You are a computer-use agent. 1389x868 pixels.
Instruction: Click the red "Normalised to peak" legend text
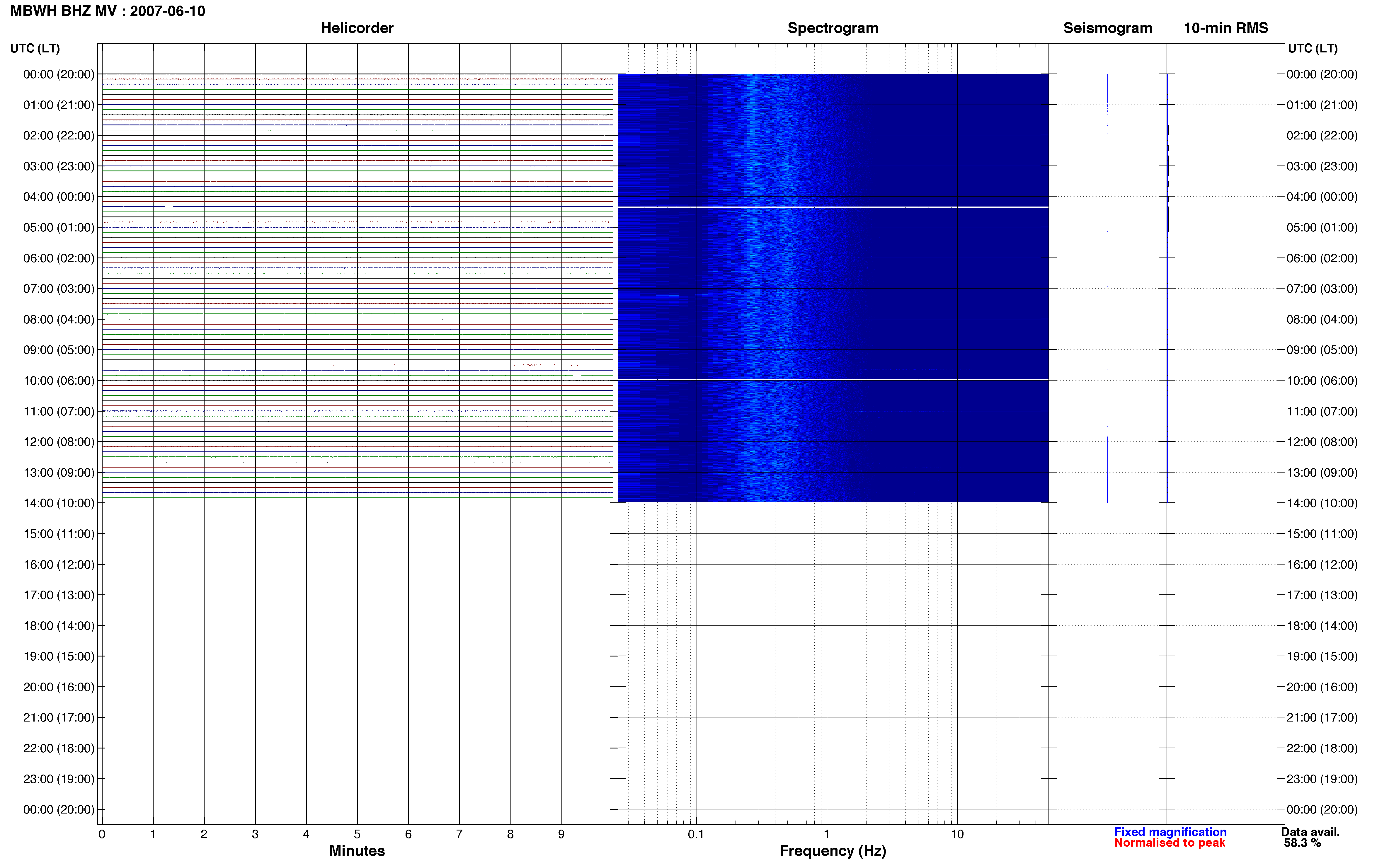tap(1170, 843)
